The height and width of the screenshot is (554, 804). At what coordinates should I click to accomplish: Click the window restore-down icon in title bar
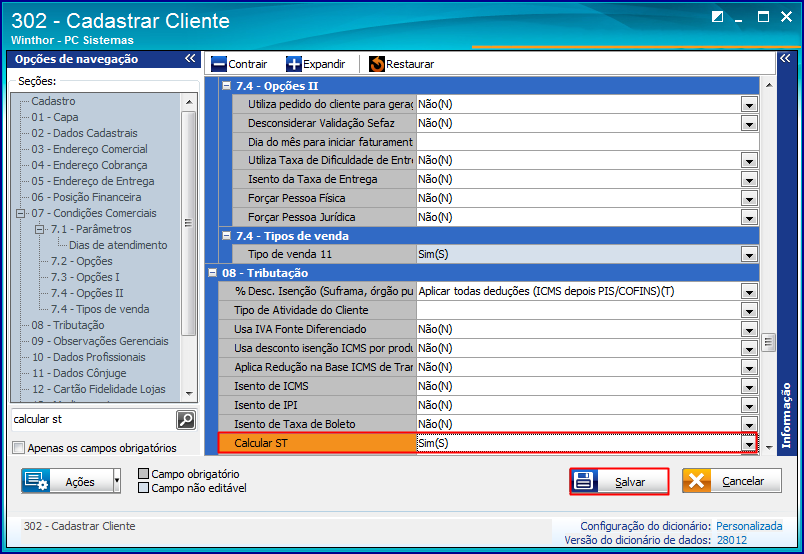pos(717,16)
